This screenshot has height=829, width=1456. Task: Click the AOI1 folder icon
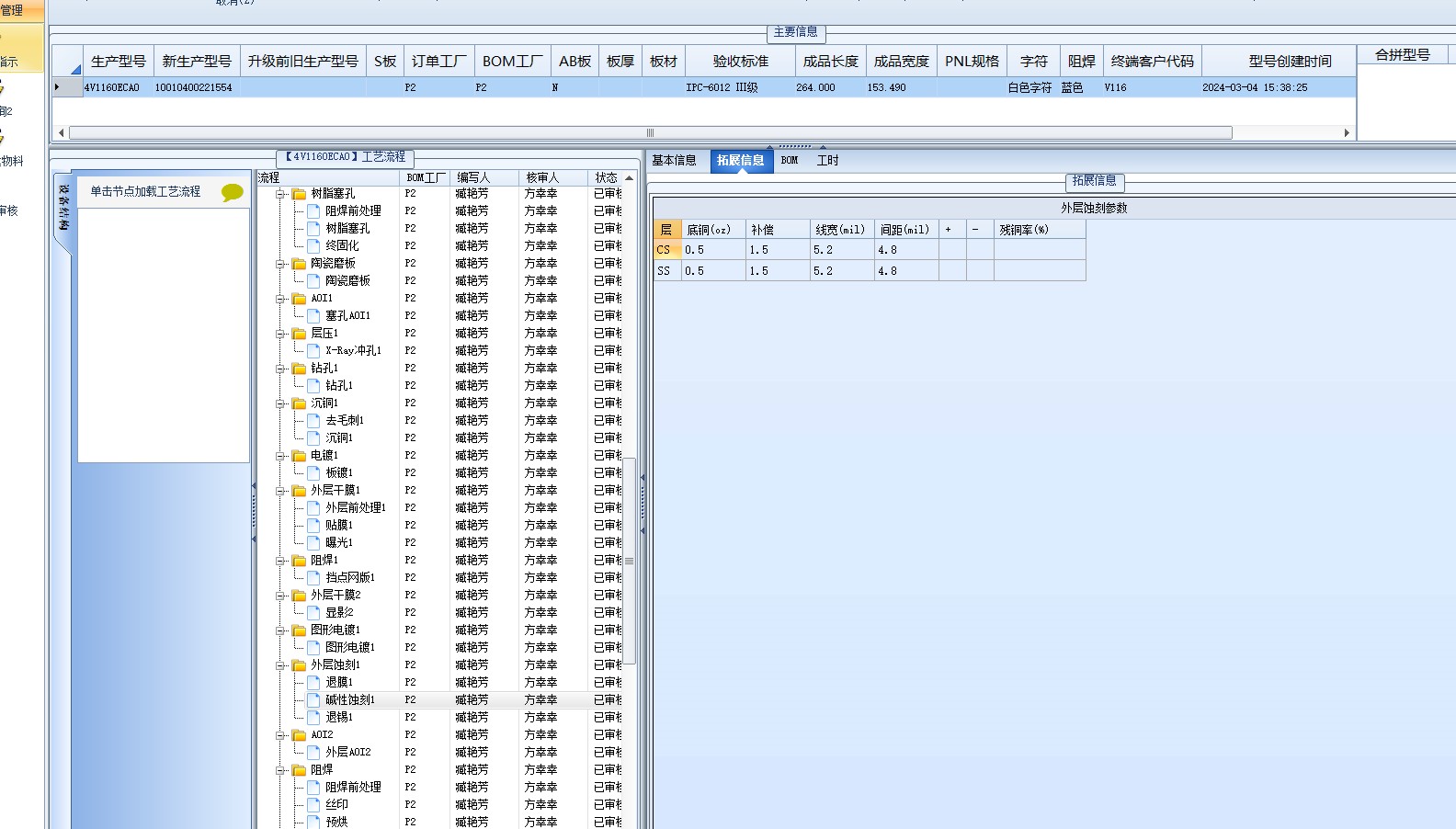[299, 299]
